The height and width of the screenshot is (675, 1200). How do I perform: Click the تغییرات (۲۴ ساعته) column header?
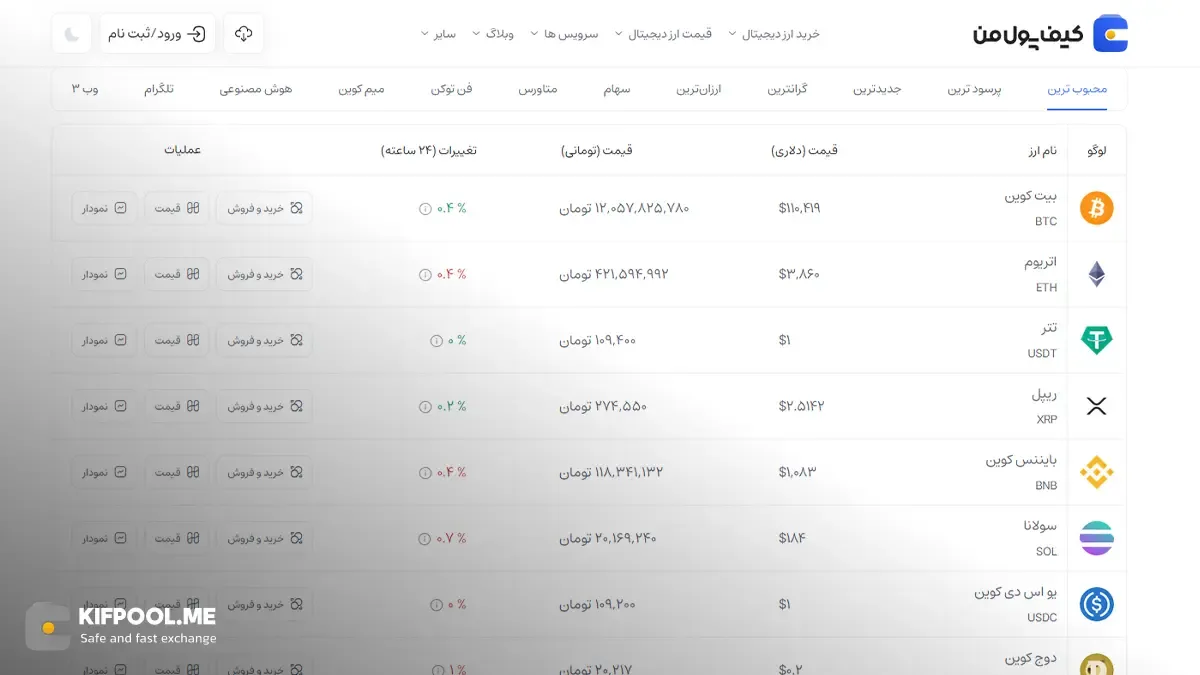(429, 150)
